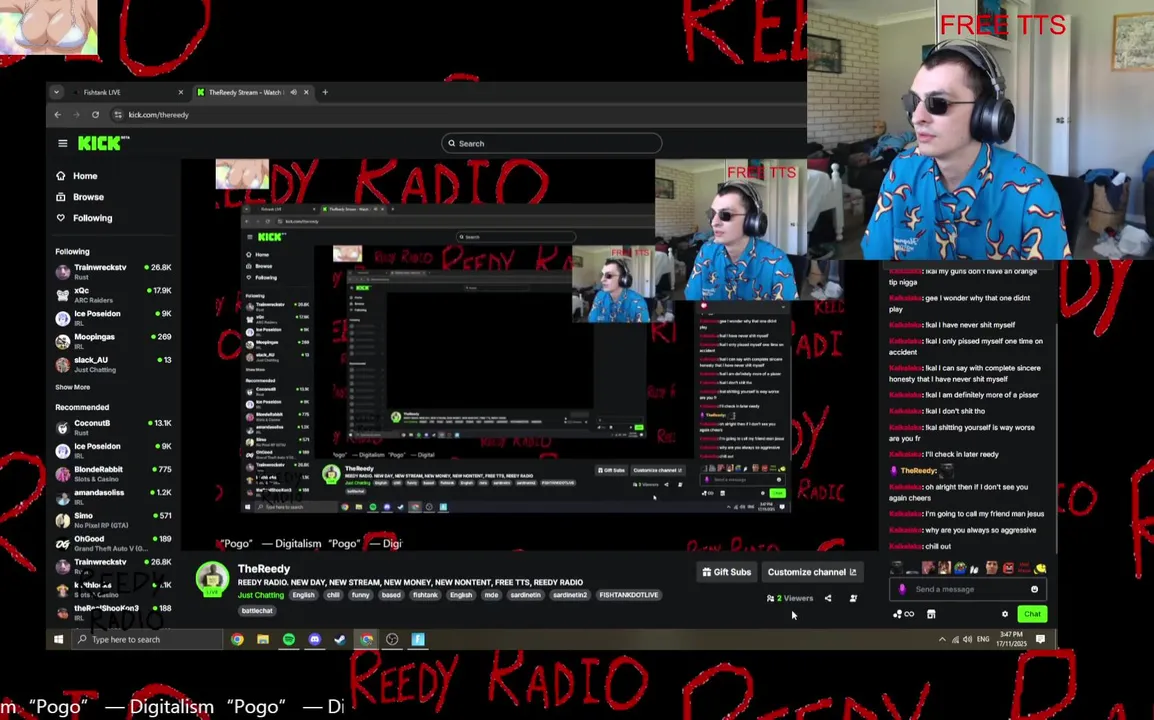Pick the angry red face emote

pos(1008,568)
